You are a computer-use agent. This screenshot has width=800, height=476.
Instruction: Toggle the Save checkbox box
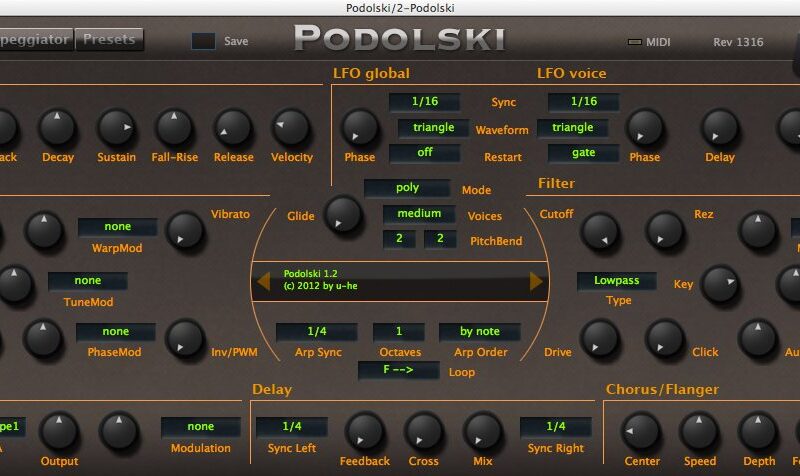[x=204, y=41]
